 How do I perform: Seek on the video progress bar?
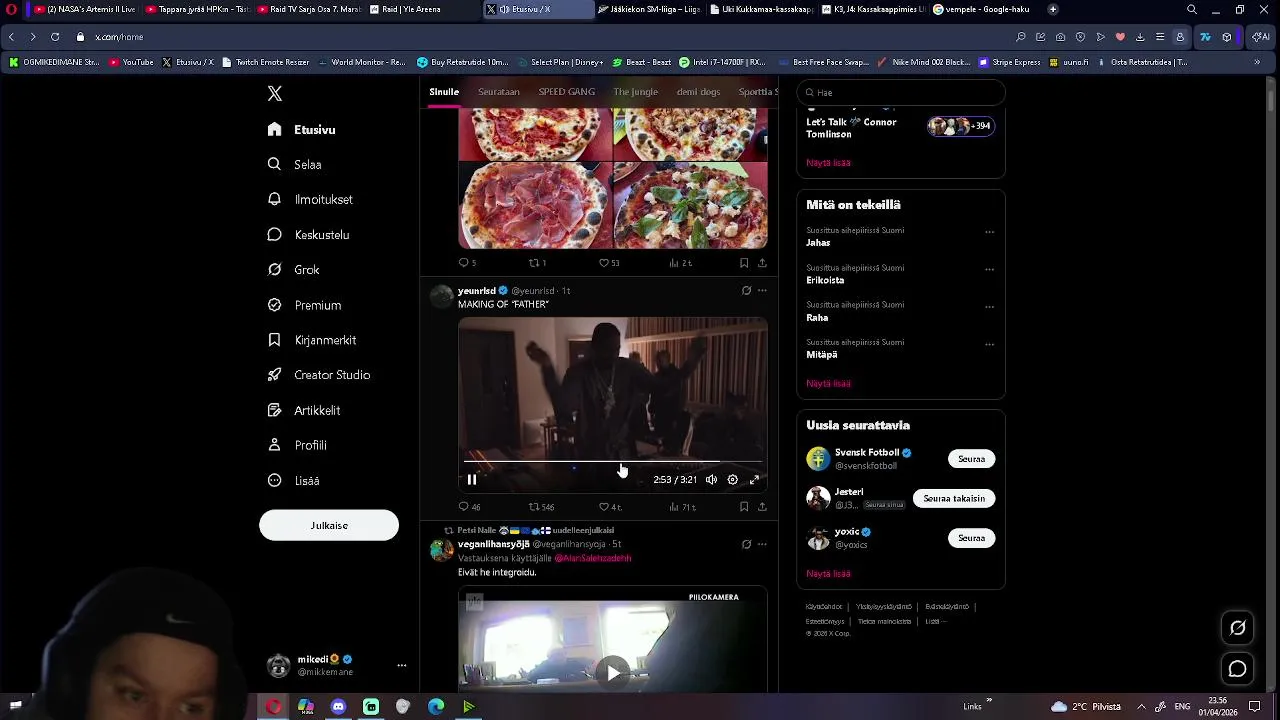(x=613, y=463)
